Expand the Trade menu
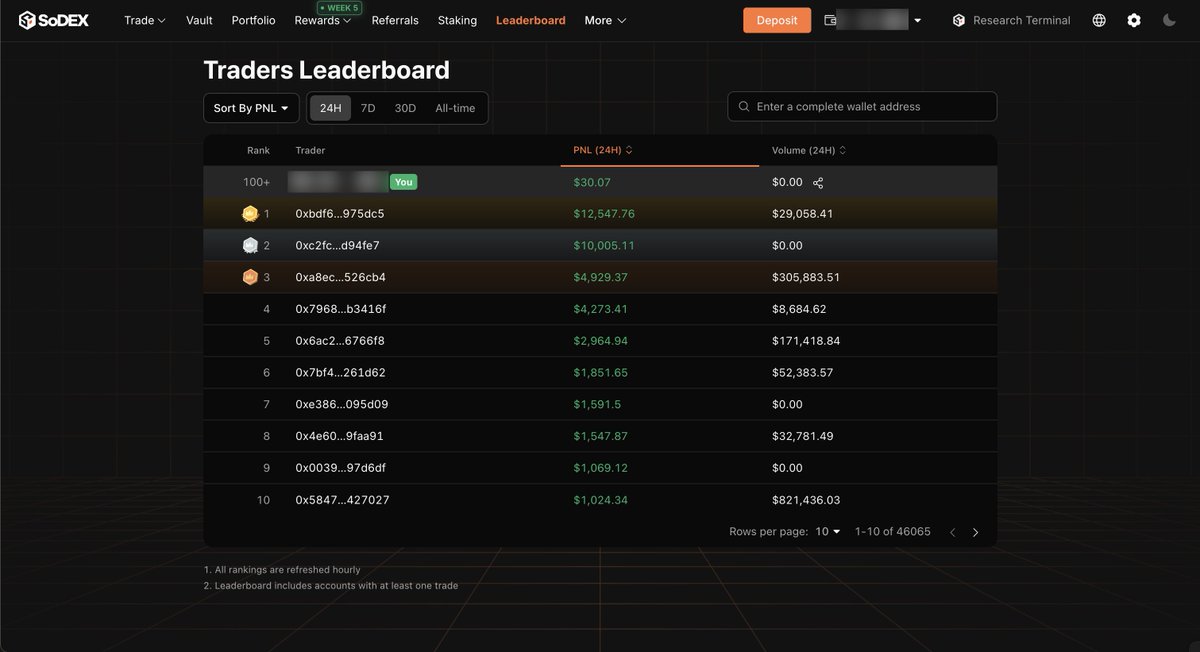The image size is (1200, 652). [145, 20]
